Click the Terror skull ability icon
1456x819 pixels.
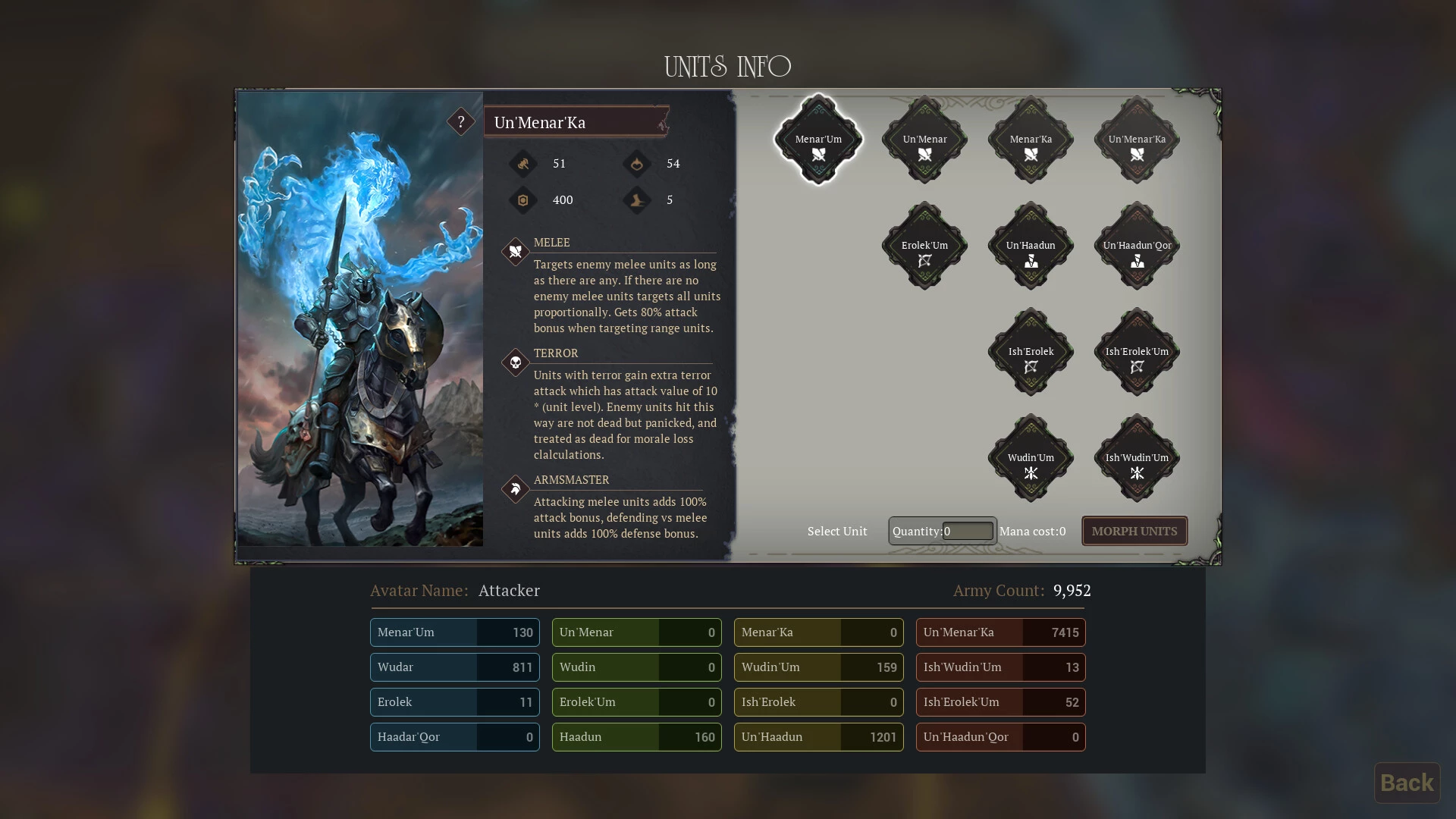point(516,362)
